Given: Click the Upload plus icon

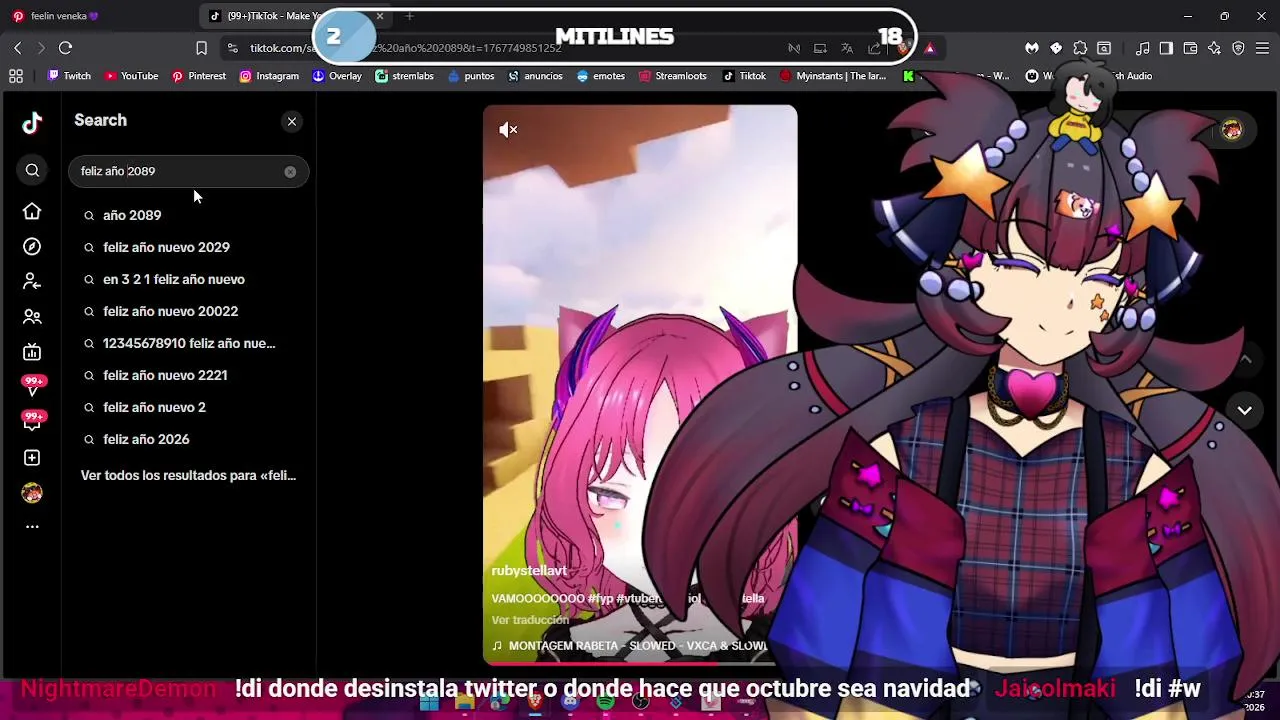Looking at the screenshot, I should click(32, 458).
